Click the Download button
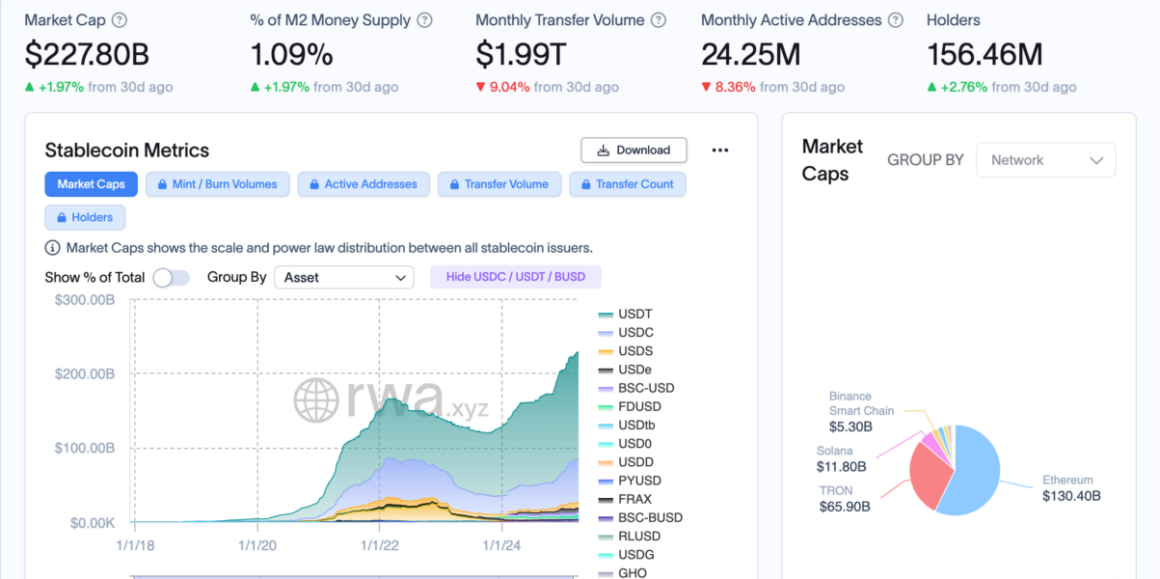Image resolution: width=1160 pixels, height=579 pixels. [633, 150]
